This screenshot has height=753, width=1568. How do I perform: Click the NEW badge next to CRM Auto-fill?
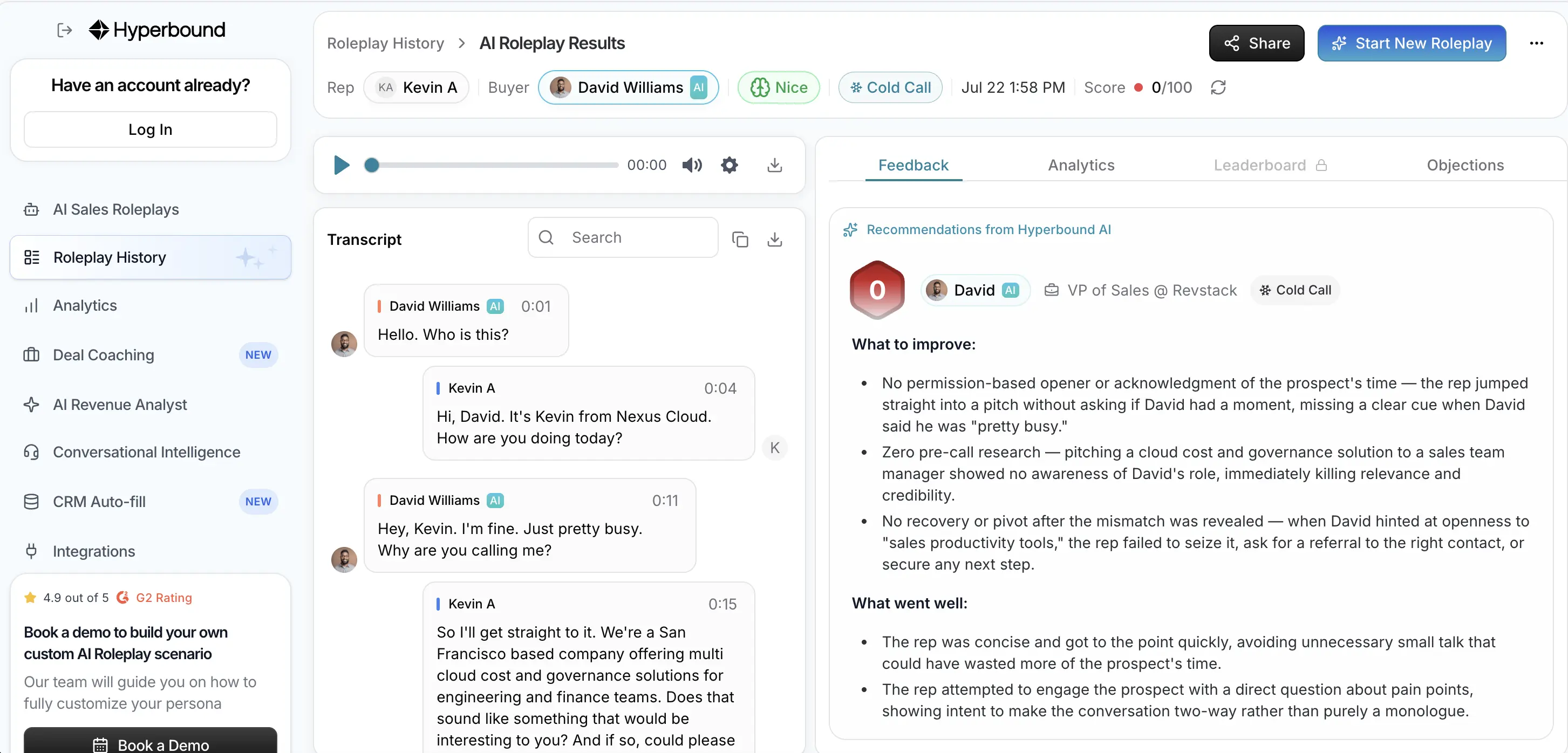(x=258, y=502)
